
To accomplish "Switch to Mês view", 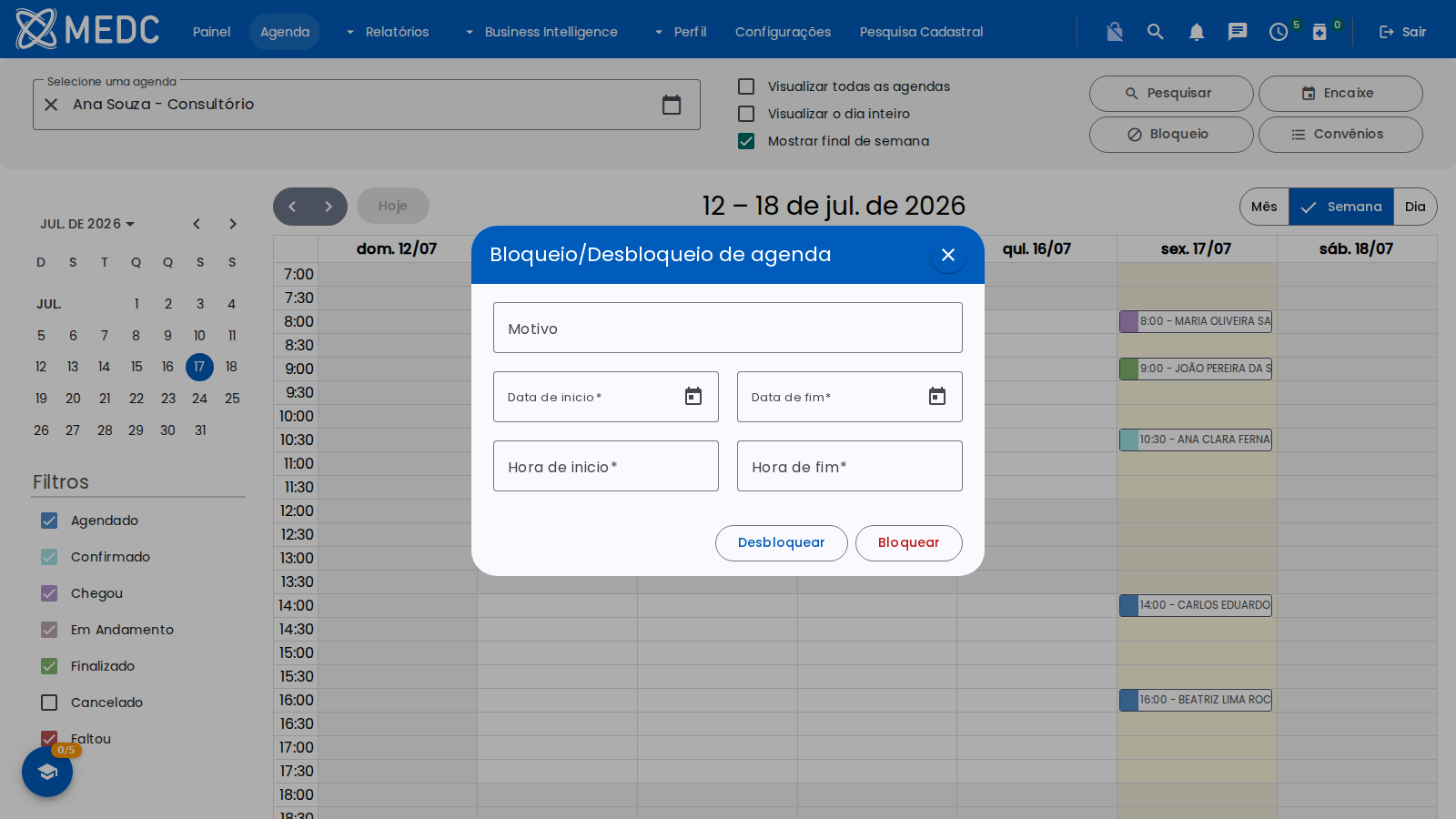I will pos(1264,207).
